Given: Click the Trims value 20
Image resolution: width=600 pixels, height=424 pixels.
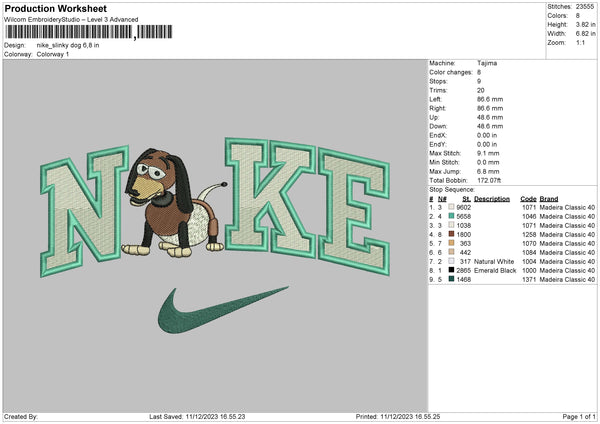Looking at the screenshot, I should [481, 90].
